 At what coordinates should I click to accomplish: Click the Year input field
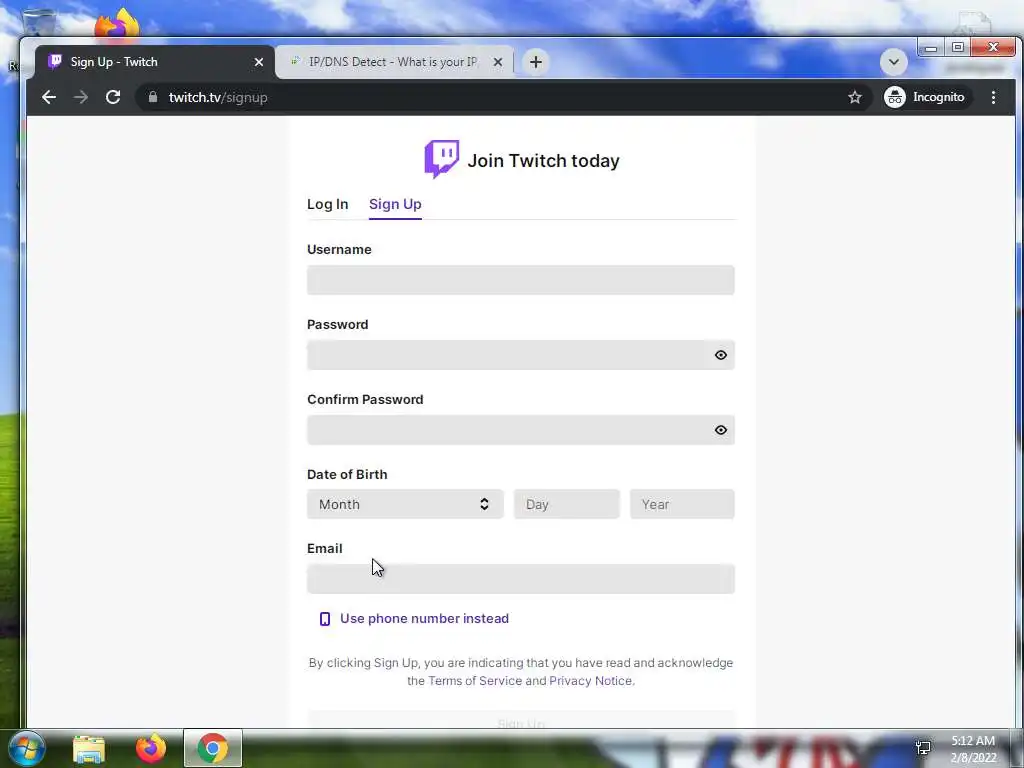coord(682,504)
